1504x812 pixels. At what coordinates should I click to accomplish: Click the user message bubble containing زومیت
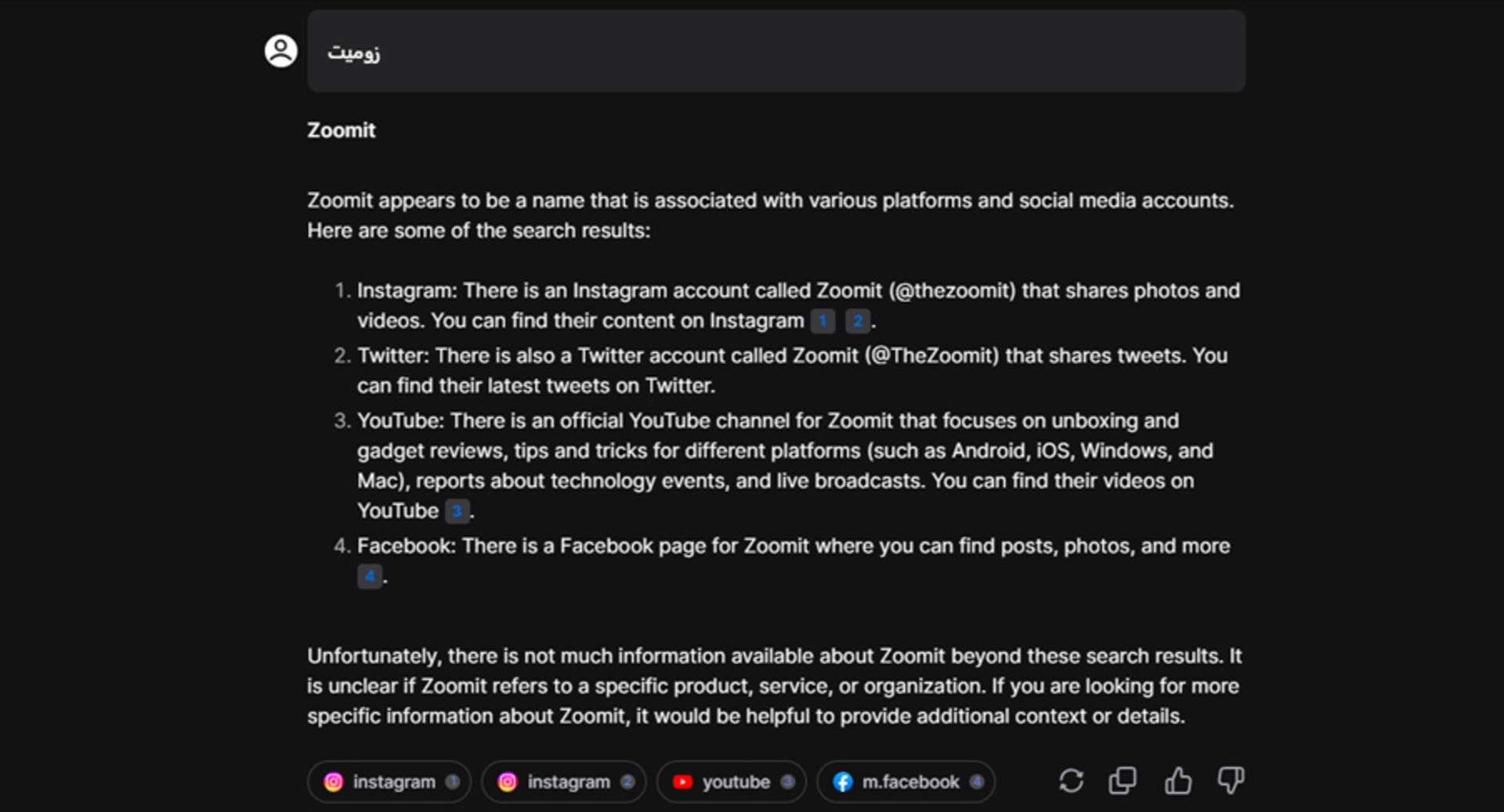tap(775, 52)
